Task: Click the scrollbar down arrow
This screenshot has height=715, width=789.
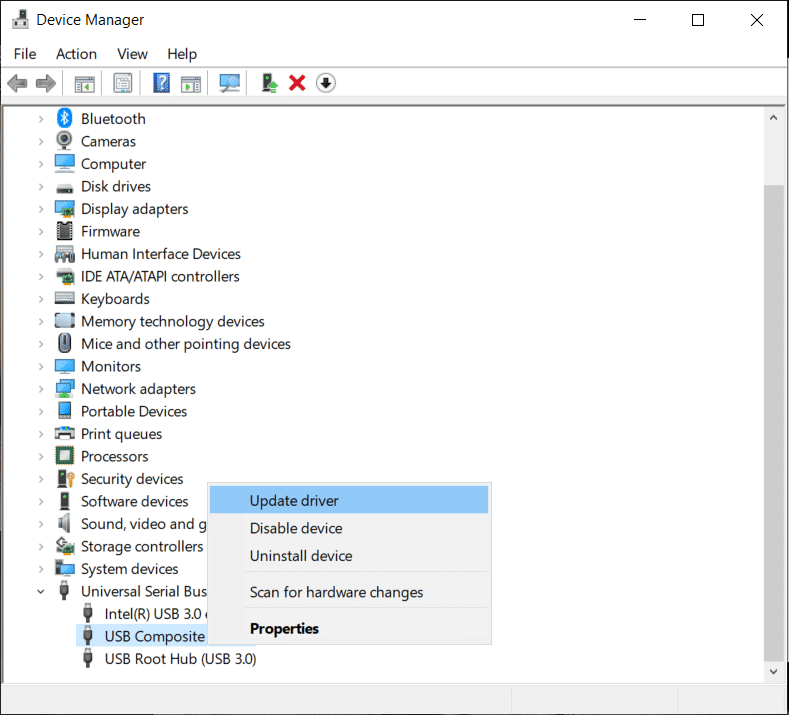Action: [773, 672]
